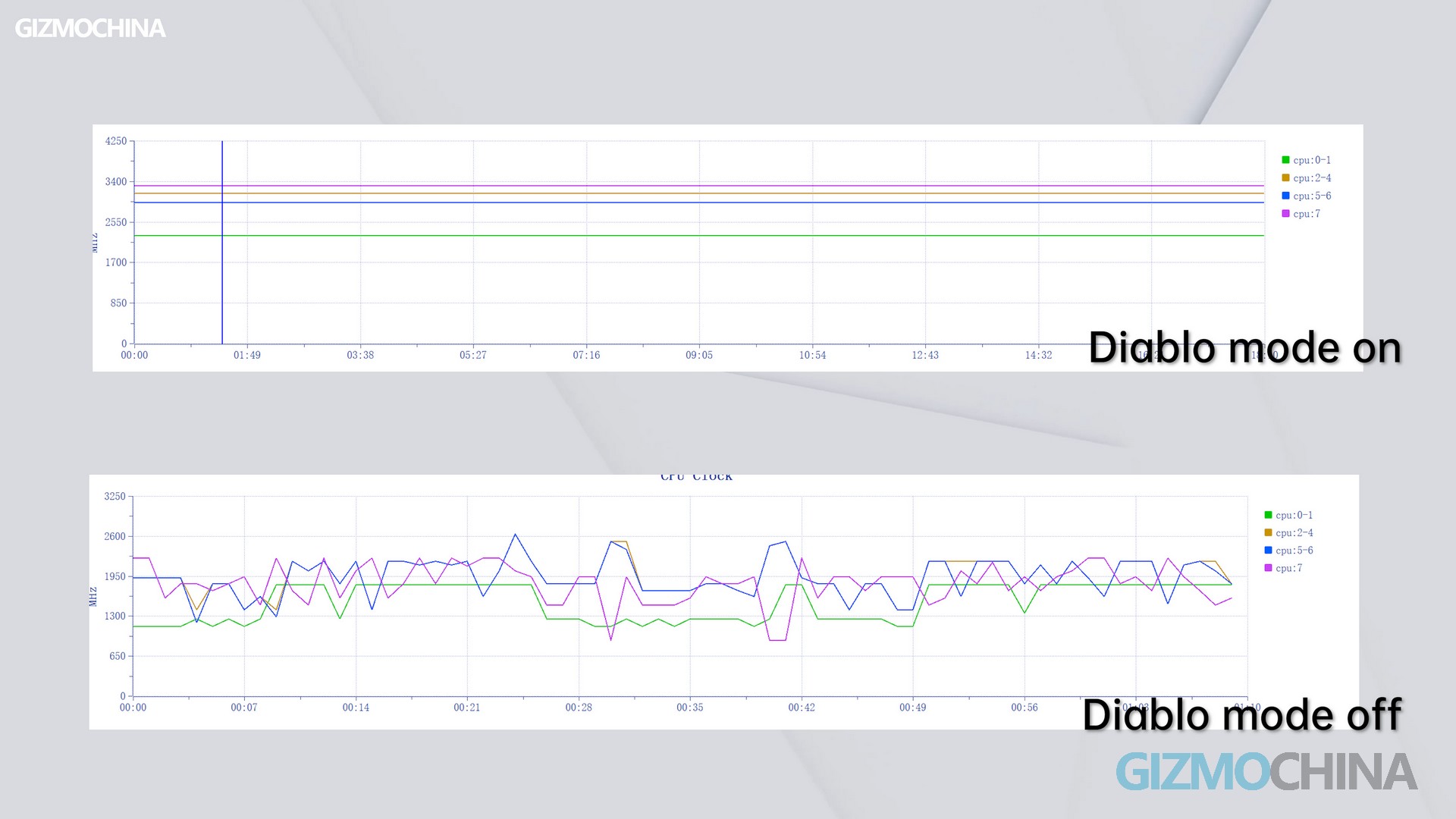Click the 00:28 time label on bottom chart
The image size is (1456, 819).
click(x=579, y=708)
